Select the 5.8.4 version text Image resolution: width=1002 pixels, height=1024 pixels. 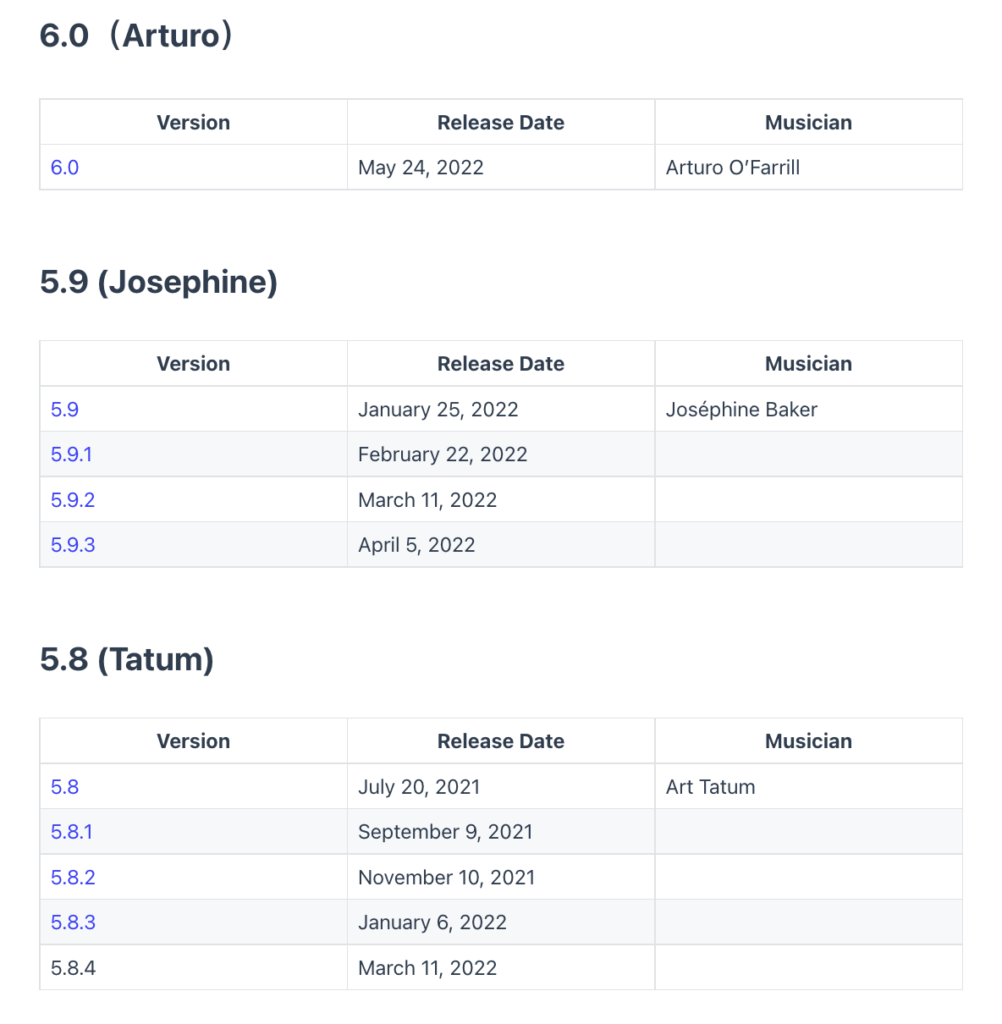pos(73,968)
